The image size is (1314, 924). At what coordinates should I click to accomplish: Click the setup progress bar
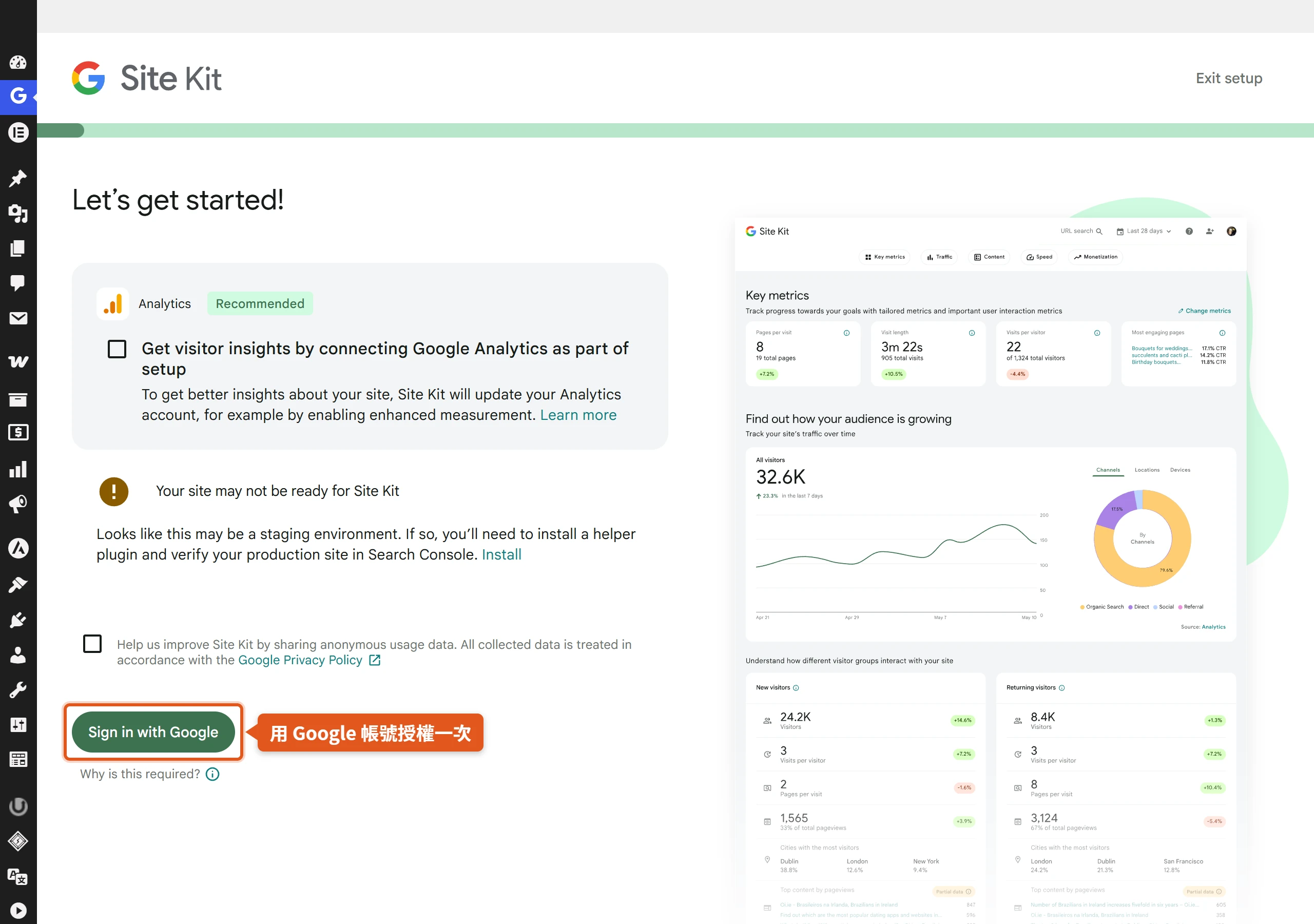675,130
